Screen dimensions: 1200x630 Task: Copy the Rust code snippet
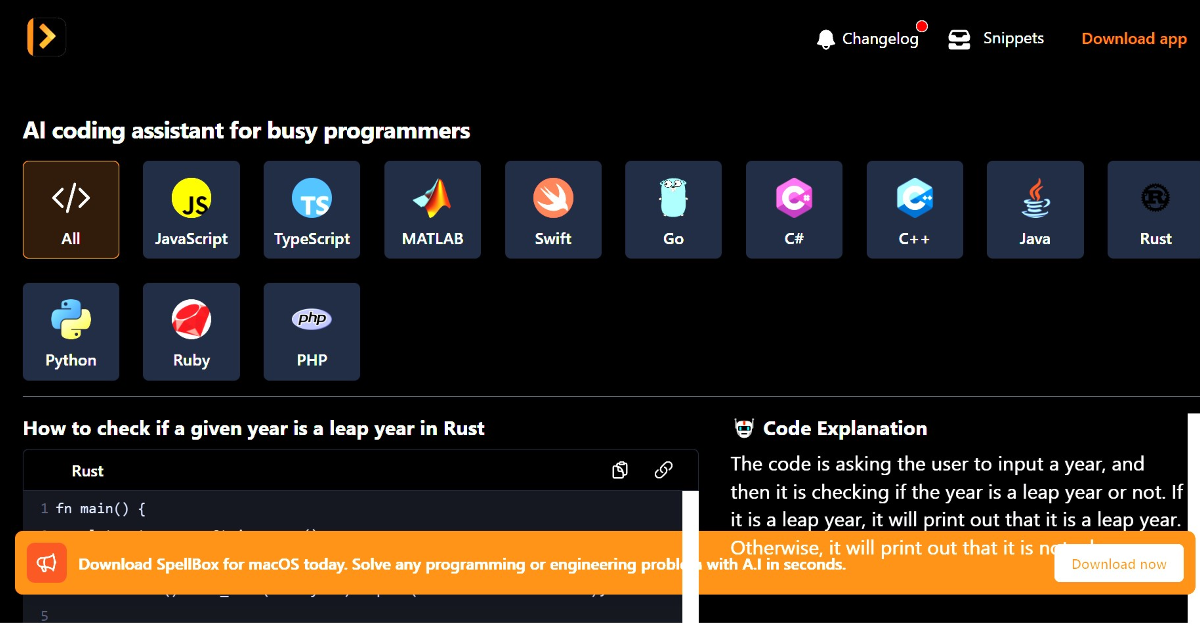pos(620,470)
